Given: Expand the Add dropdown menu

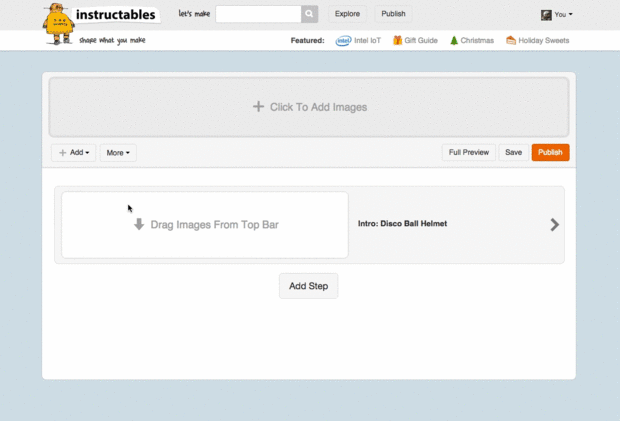Looking at the screenshot, I should coord(74,153).
